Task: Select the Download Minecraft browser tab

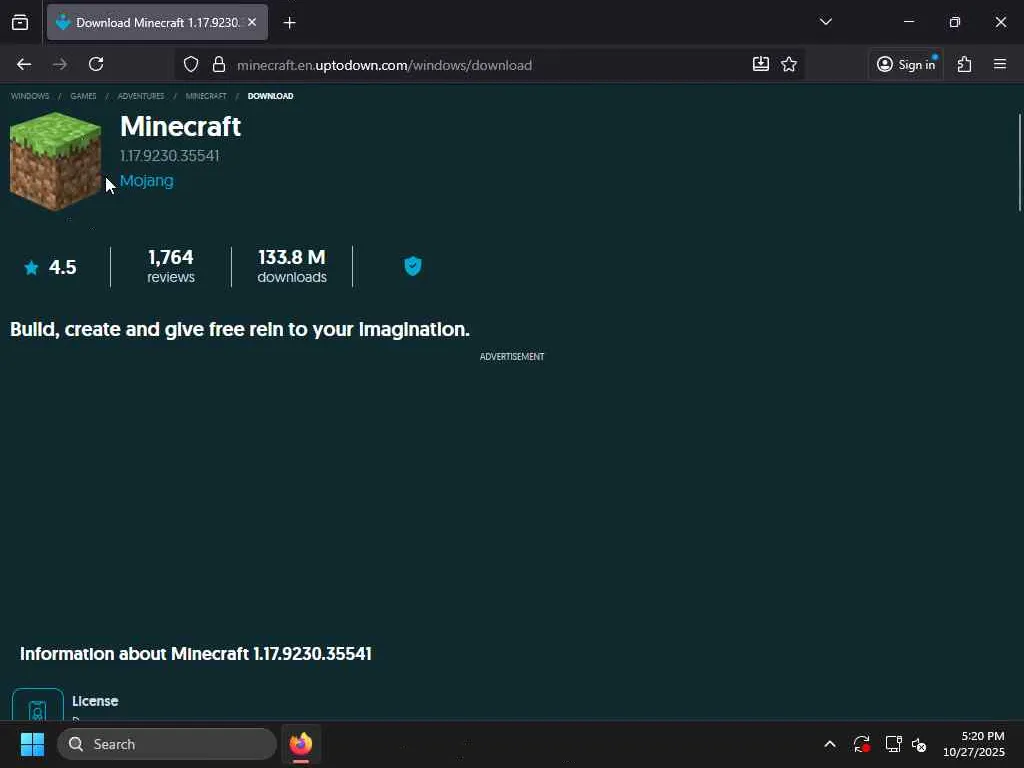Action: coord(157,23)
